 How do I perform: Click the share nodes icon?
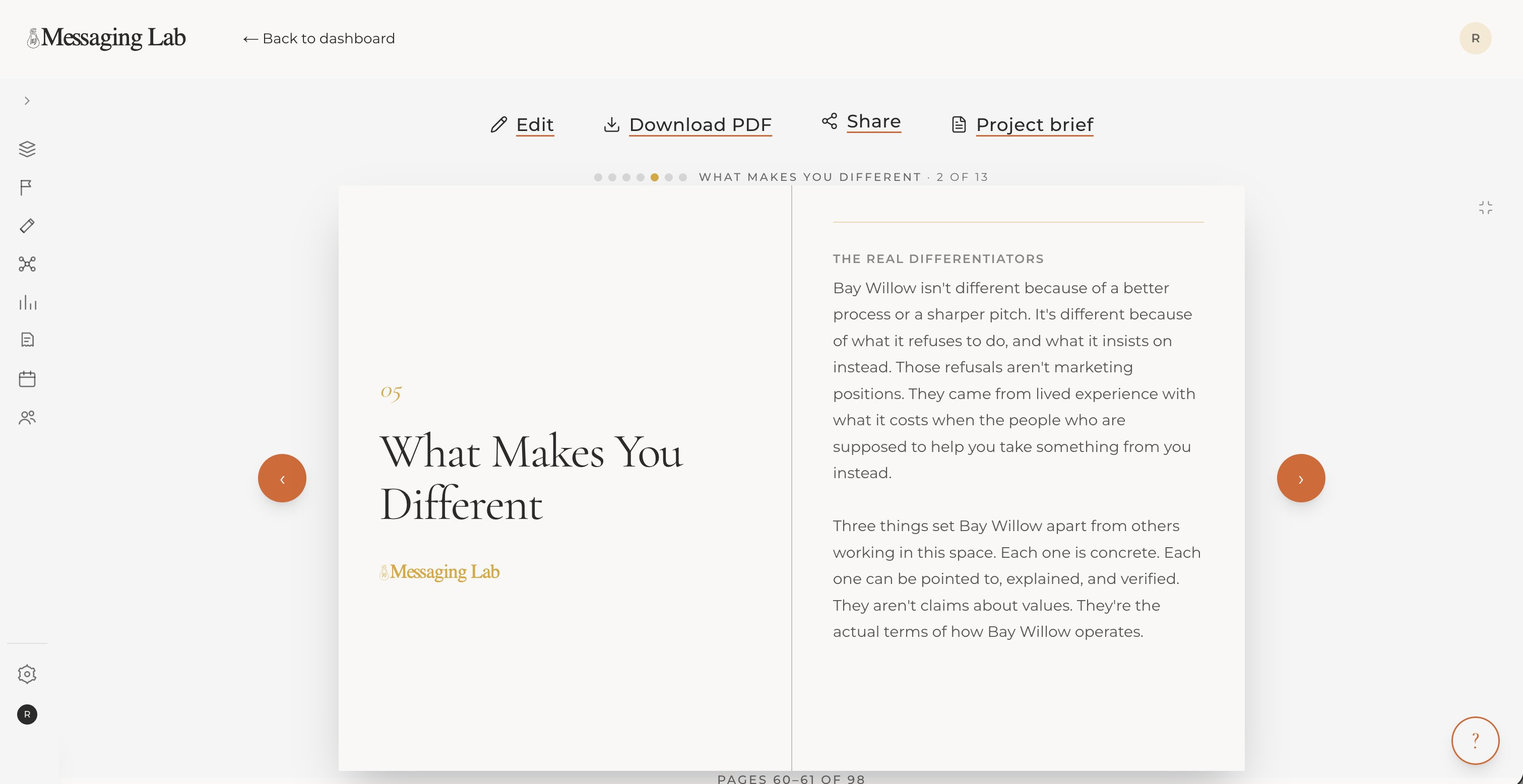point(829,121)
